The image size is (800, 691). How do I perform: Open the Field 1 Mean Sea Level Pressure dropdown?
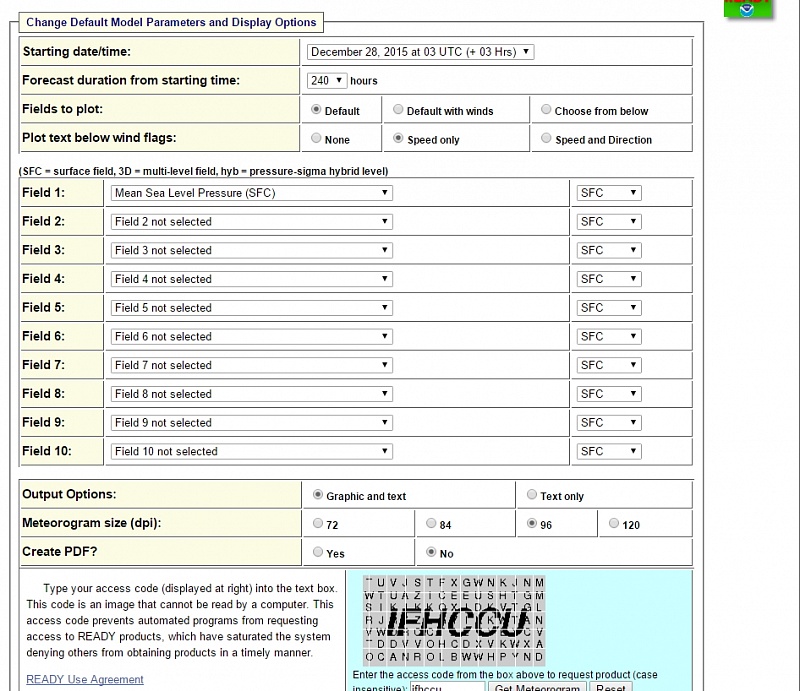point(252,193)
